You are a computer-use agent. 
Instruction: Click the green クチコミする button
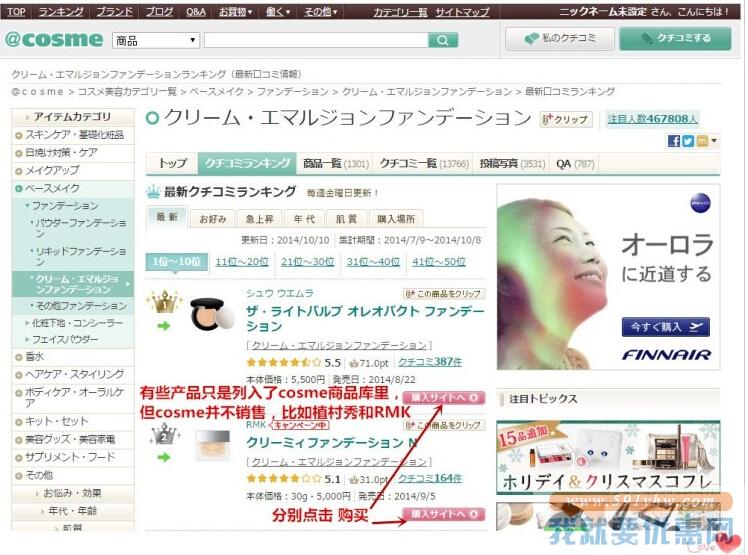point(675,38)
